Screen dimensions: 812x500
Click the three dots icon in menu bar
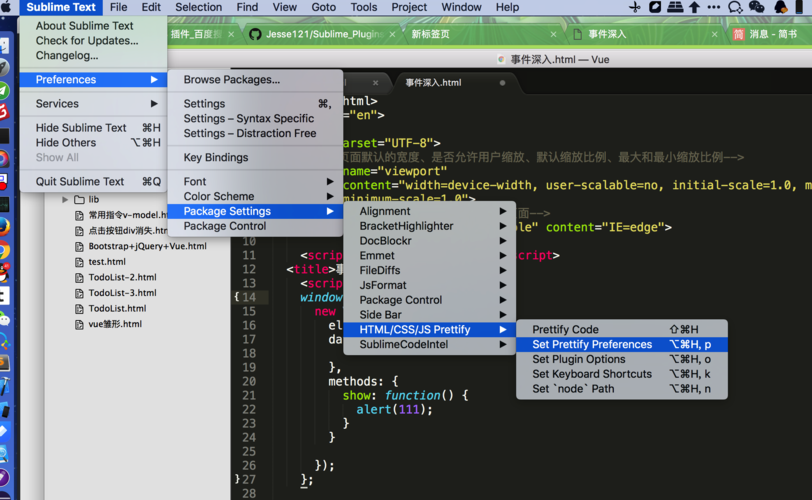tap(714, 7)
